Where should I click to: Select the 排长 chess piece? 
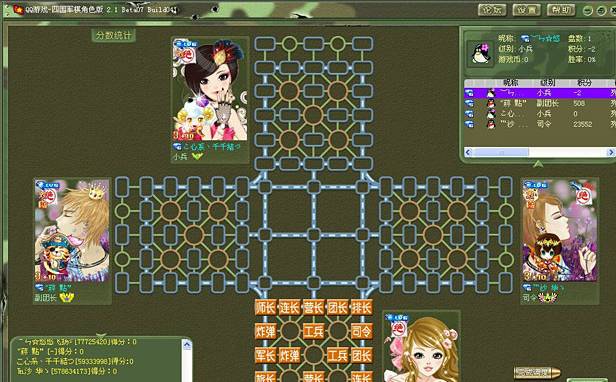coord(361,307)
